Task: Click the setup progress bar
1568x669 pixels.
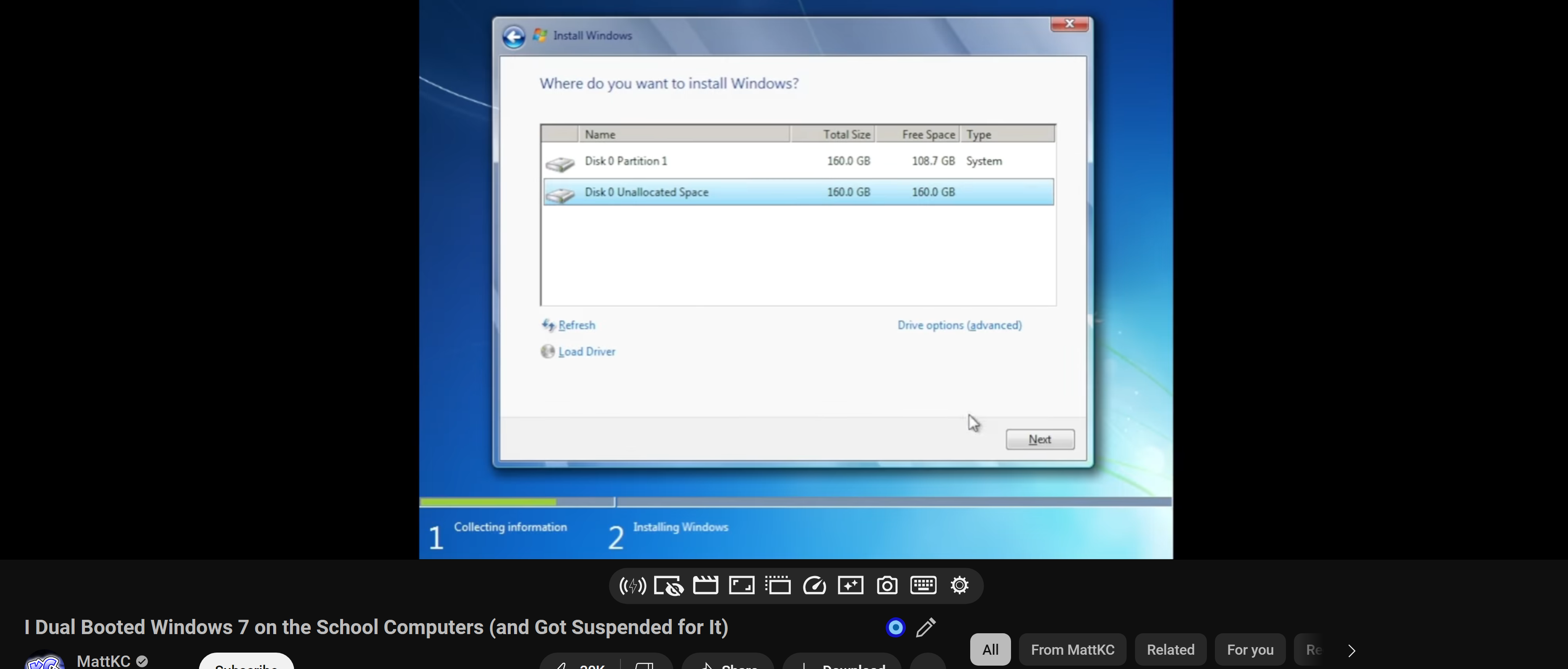Action: coord(795,502)
